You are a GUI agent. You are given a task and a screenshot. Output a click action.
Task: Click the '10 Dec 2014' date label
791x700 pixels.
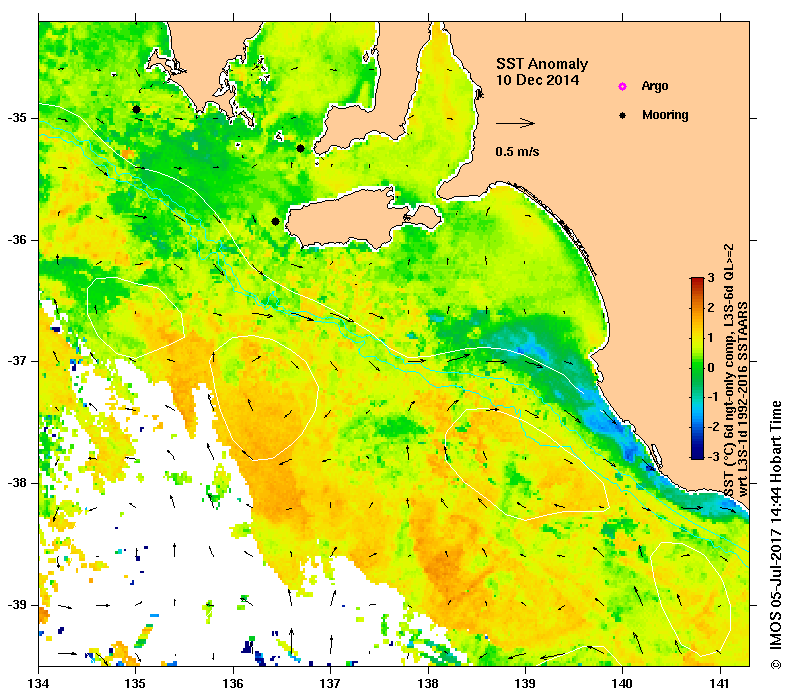pos(537,80)
